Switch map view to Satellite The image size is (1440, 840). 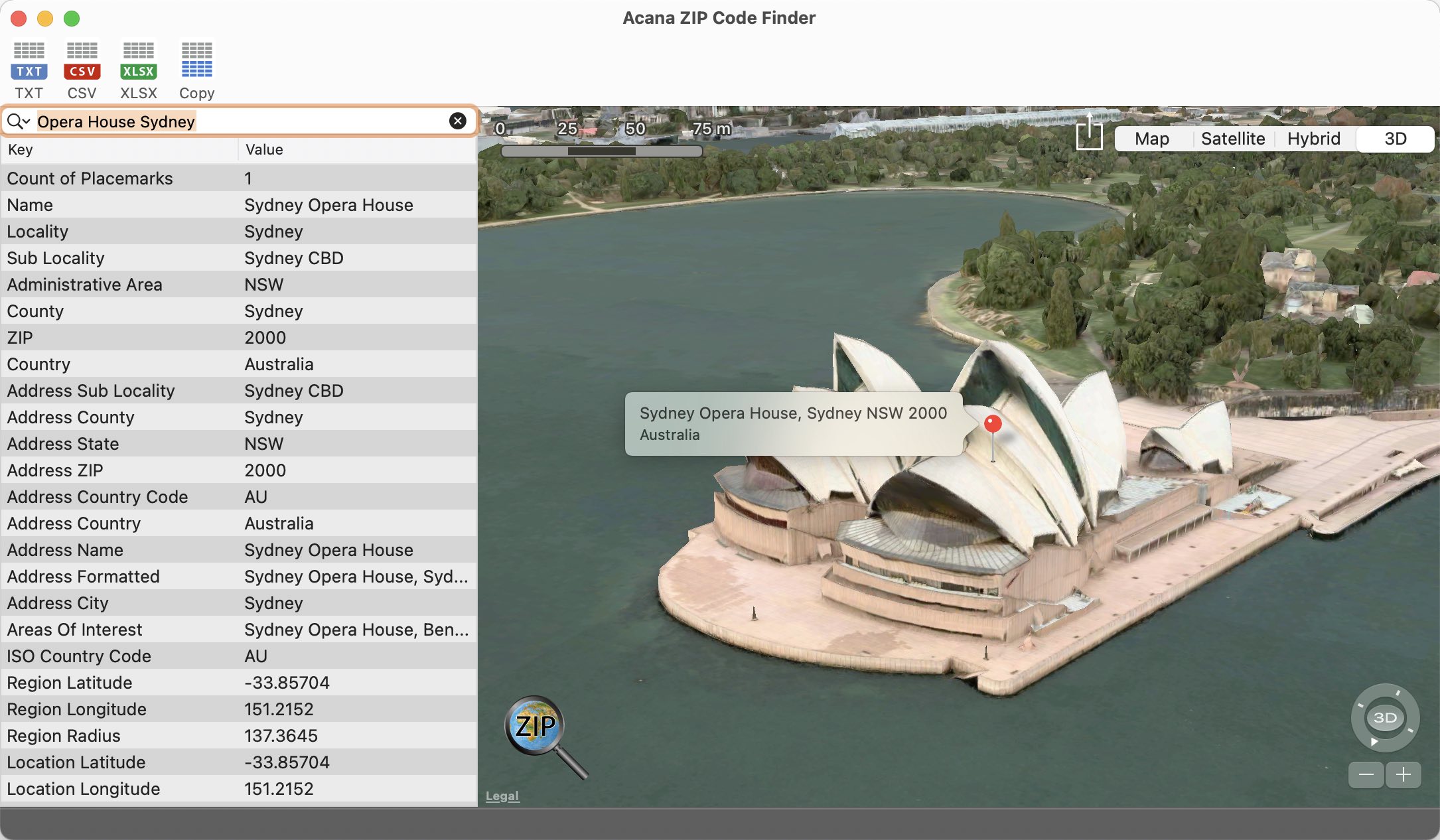tap(1233, 139)
